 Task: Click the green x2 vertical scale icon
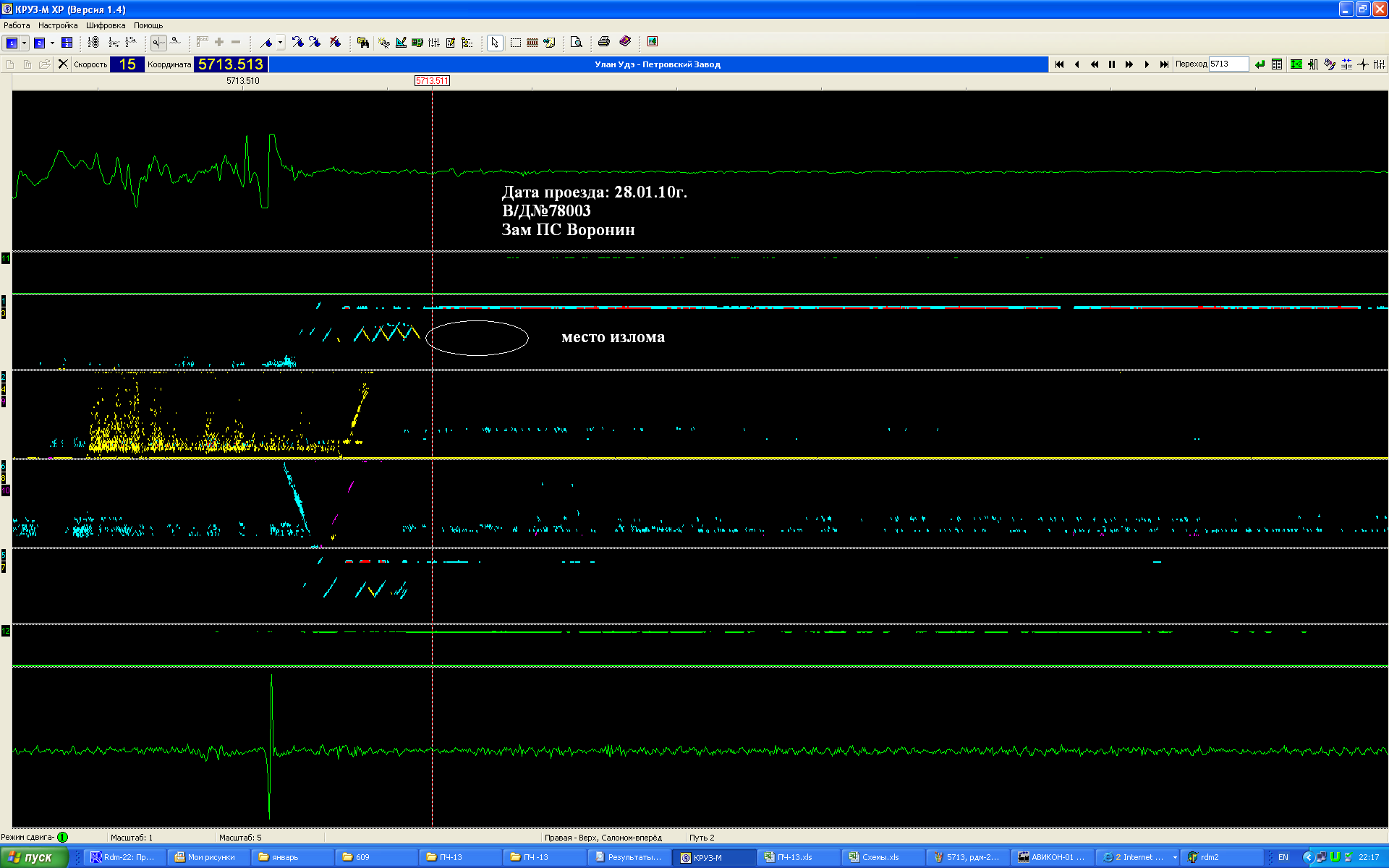(x=1296, y=64)
